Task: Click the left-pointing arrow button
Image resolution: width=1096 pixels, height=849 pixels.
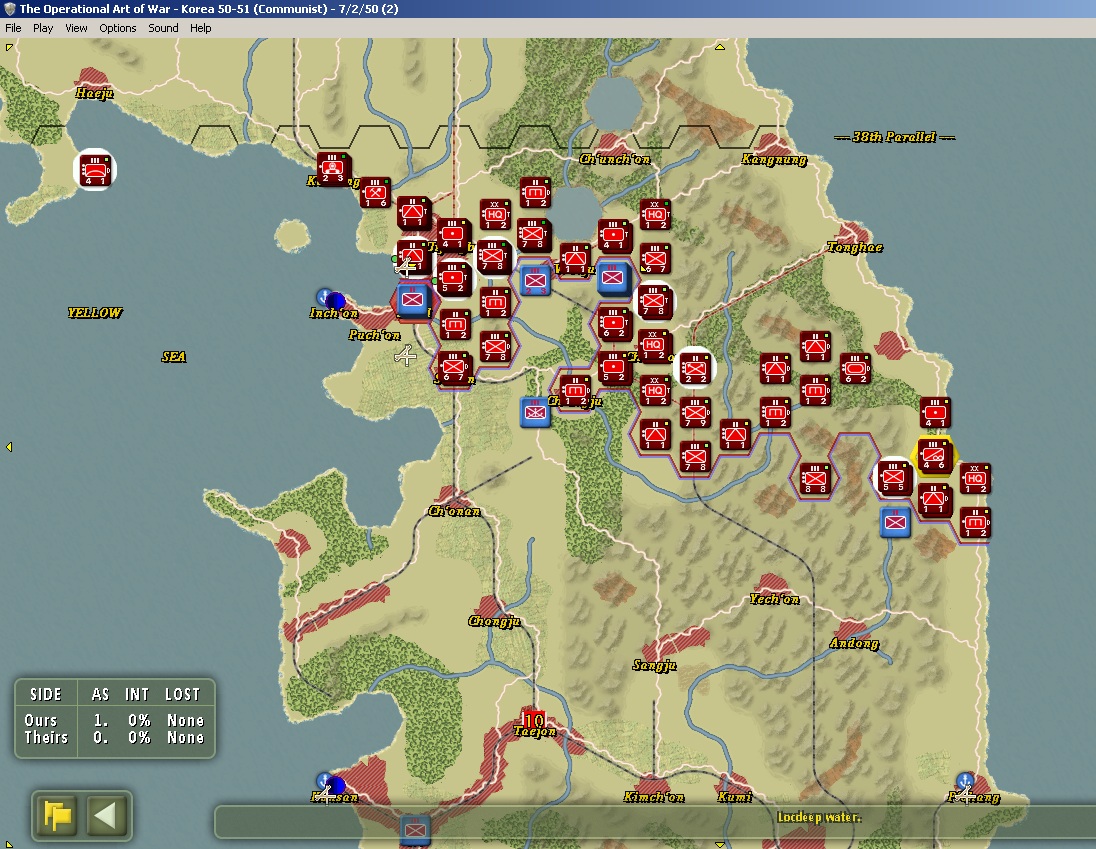Action: (106, 815)
